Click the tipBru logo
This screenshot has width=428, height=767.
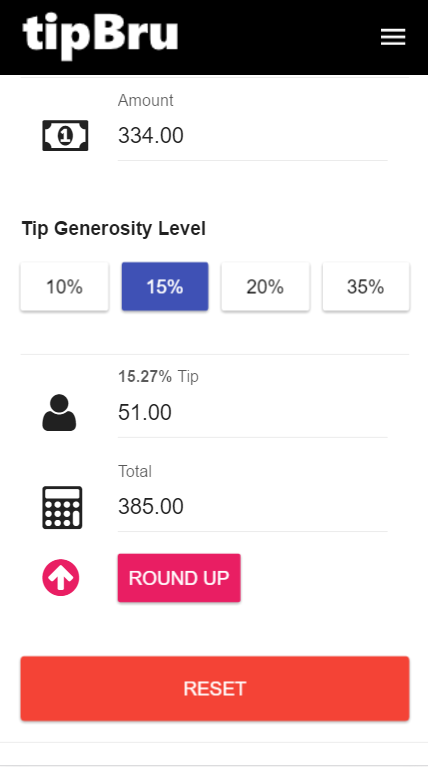[100, 37]
